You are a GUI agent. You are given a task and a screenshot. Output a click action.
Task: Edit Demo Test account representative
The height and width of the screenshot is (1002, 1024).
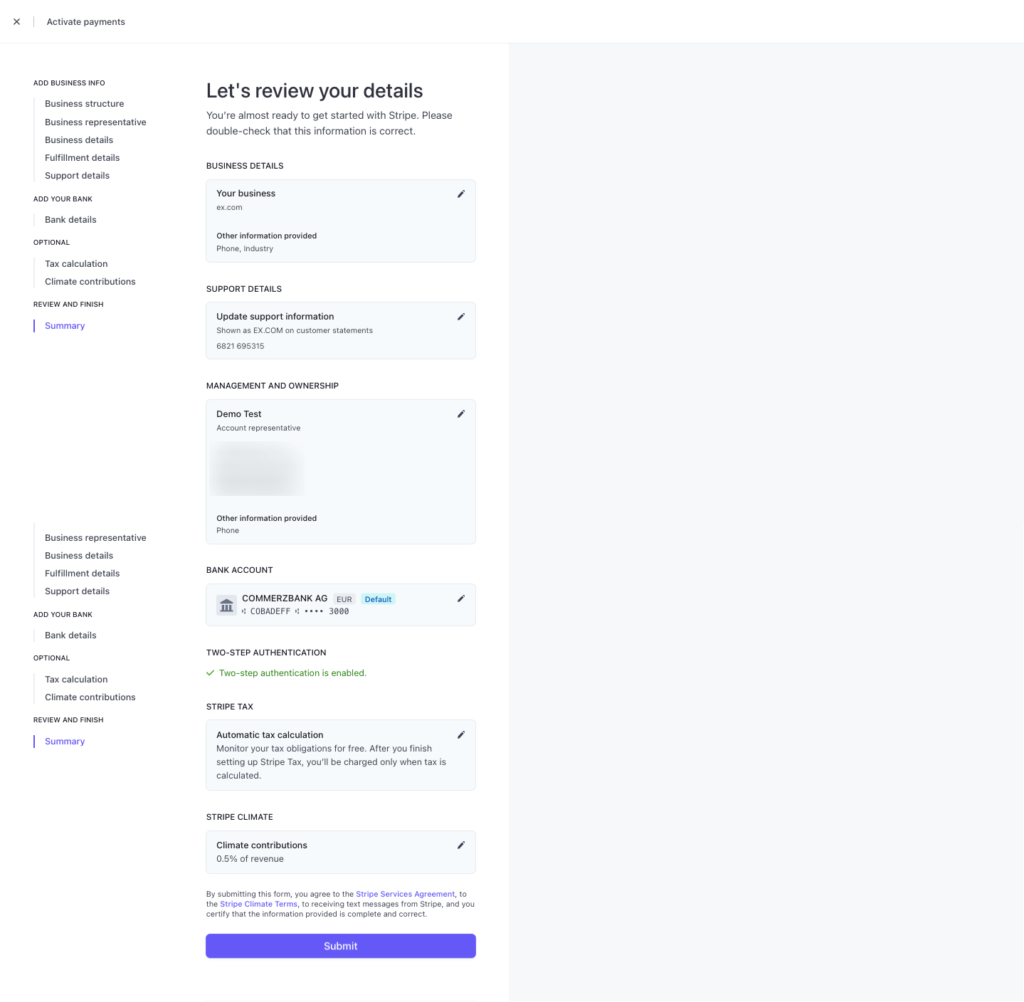(x=461, y=414)
